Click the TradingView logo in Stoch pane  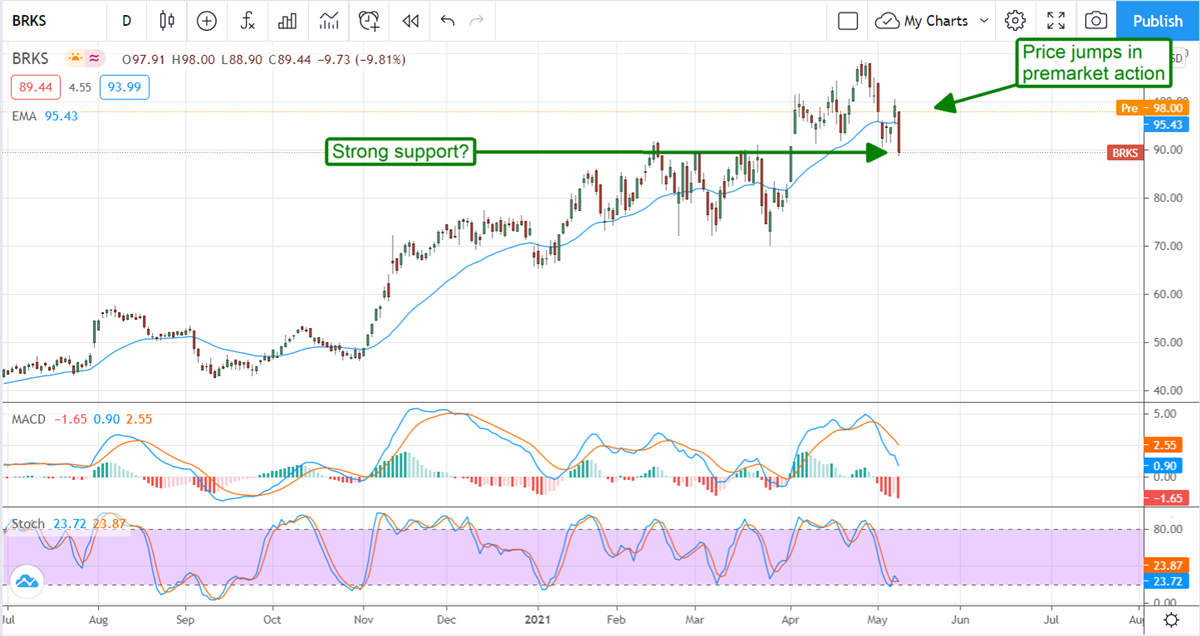click(27, 580)
